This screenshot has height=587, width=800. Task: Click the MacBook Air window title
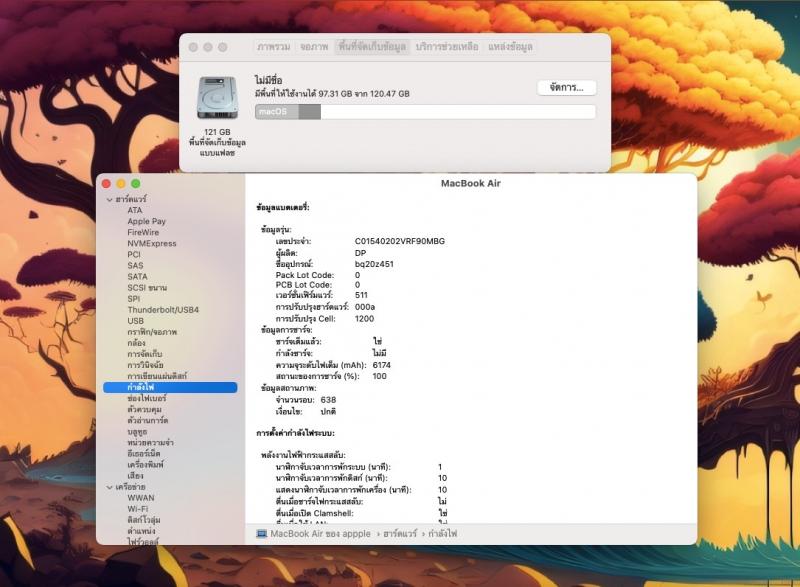point(470,184)
